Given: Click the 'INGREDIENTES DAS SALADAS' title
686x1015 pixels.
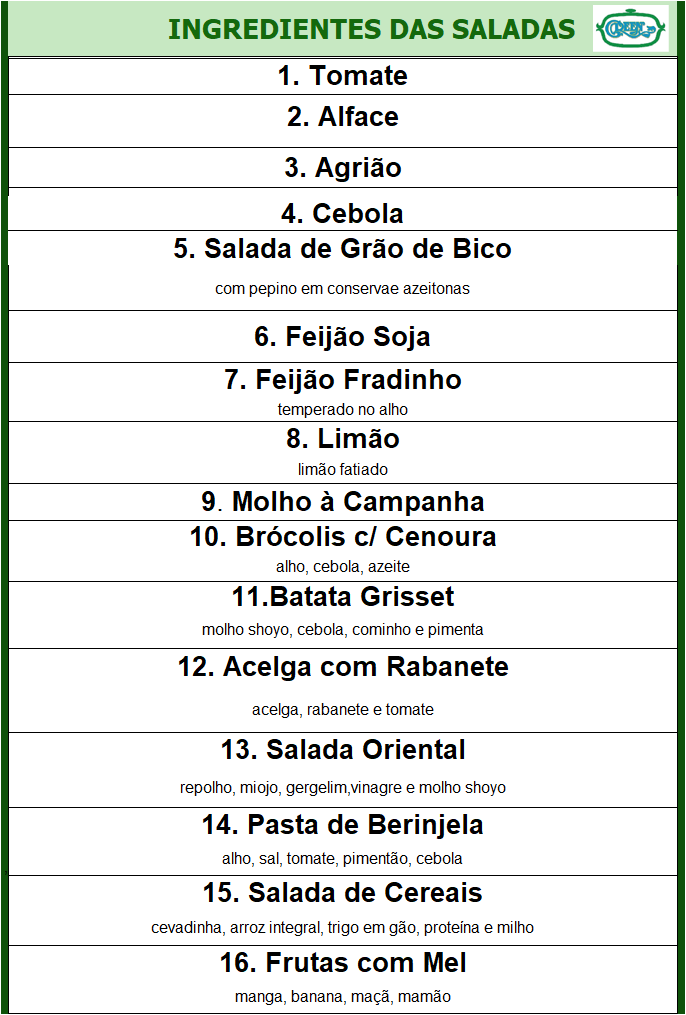Looking at the screenshot, I should (x=371, y=29).
